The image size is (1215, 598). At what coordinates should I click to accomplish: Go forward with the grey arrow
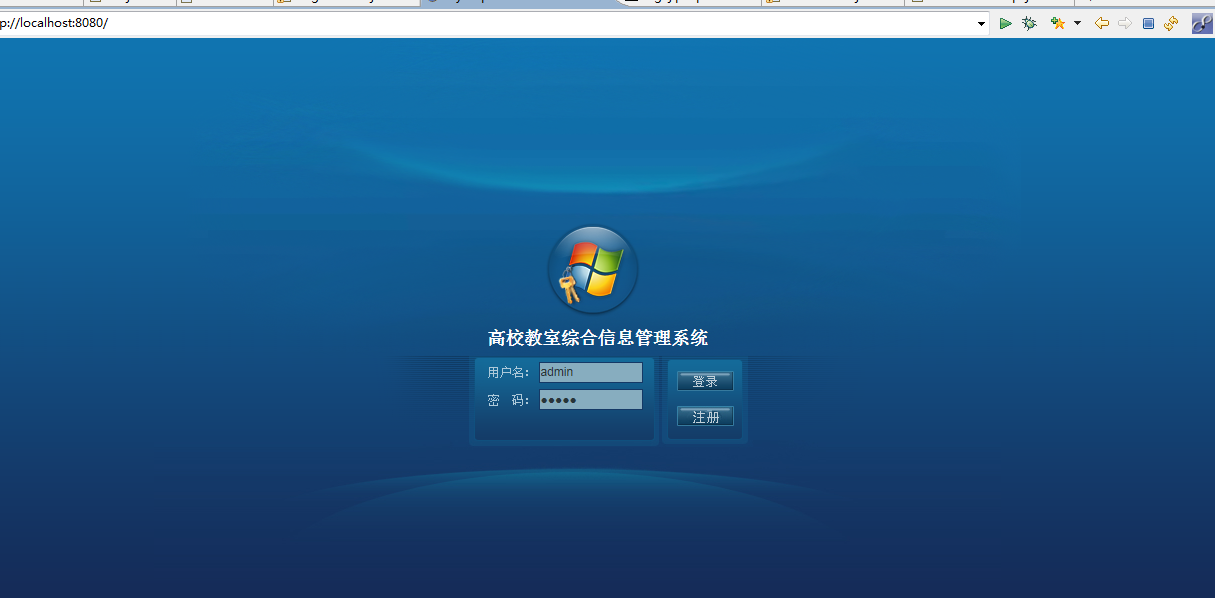click(1125, 23)
